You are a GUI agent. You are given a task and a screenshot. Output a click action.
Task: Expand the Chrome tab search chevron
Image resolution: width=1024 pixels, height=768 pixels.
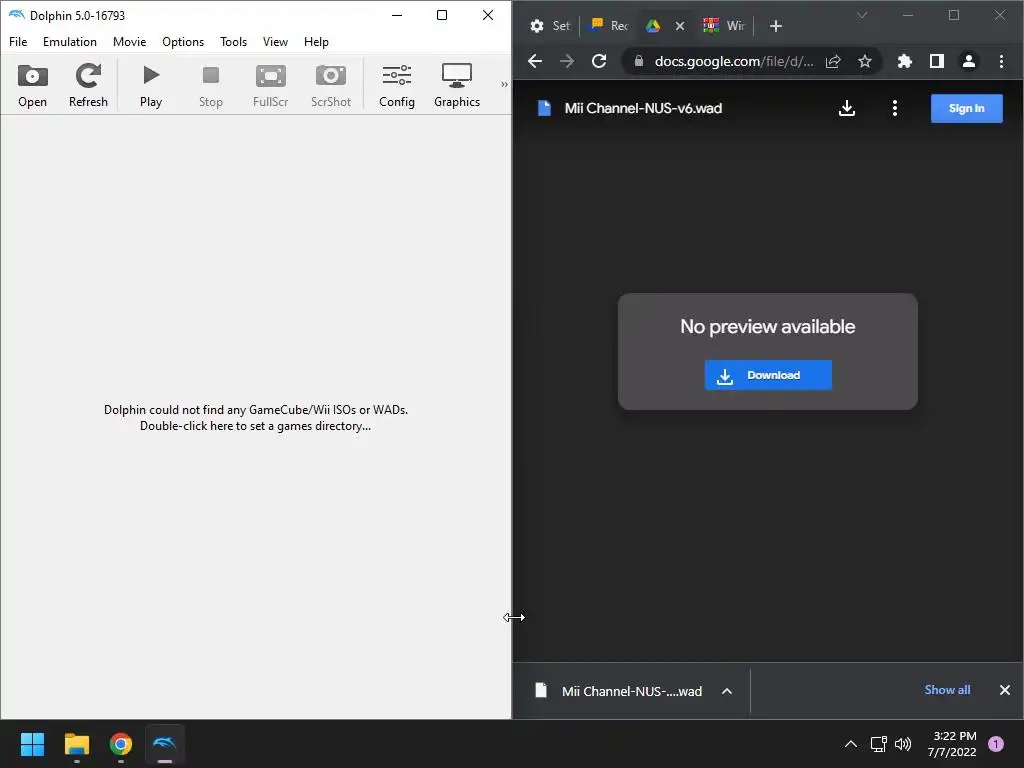tap(862, 15)
